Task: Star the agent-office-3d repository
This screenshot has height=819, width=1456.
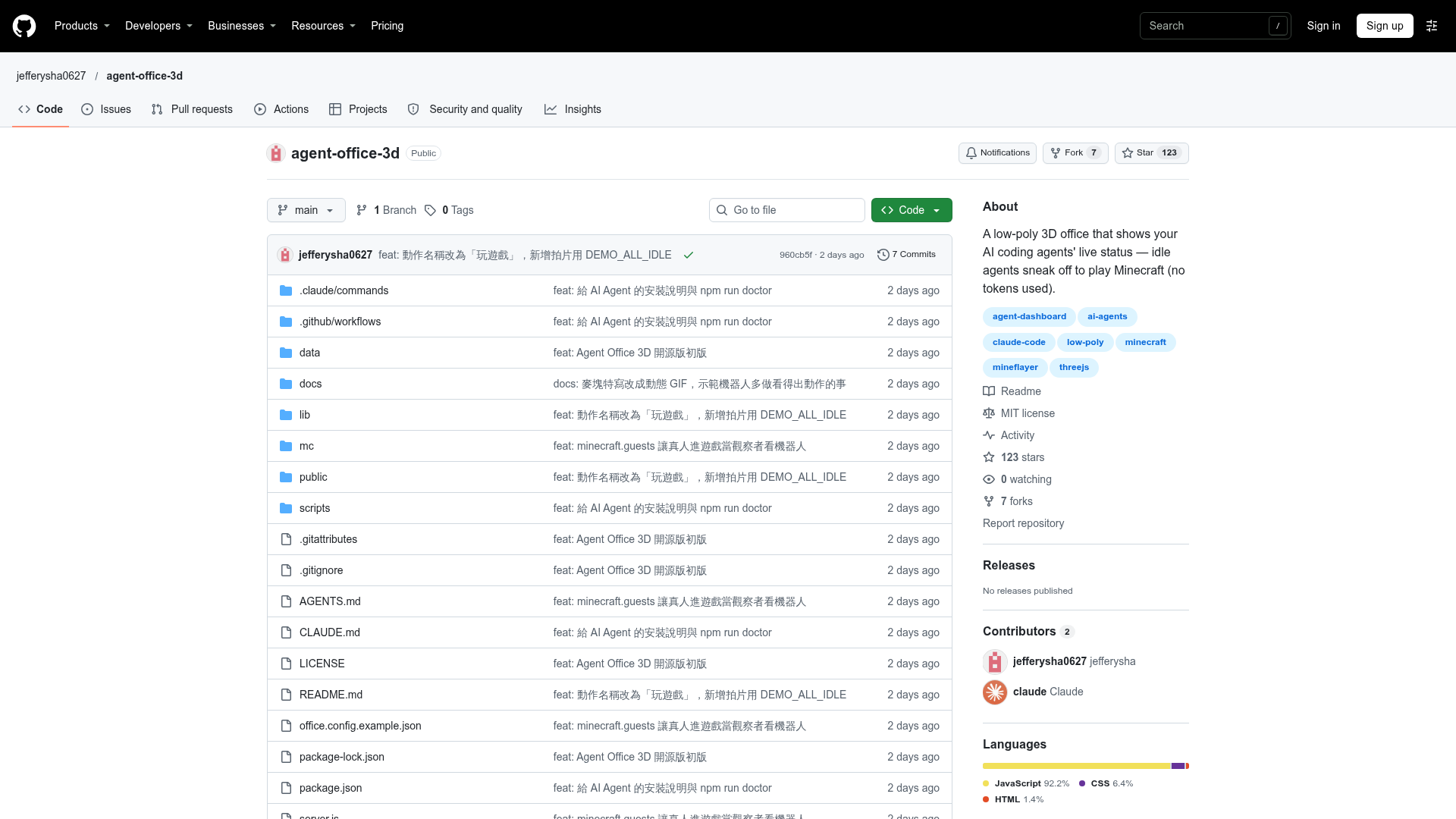Action: [x=1151, y=153]
